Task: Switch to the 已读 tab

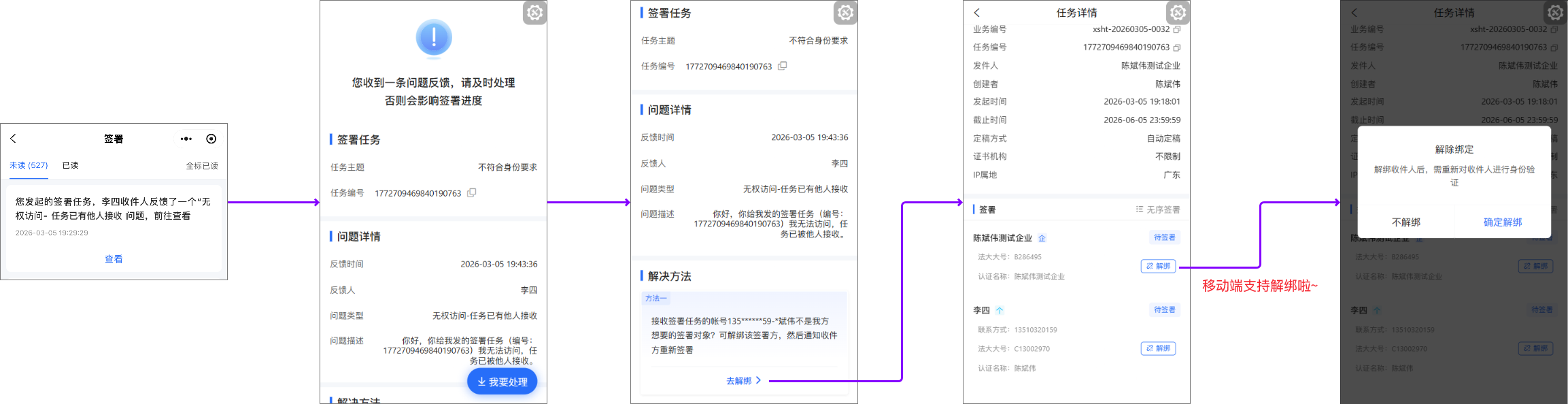Action: [70, 165]
